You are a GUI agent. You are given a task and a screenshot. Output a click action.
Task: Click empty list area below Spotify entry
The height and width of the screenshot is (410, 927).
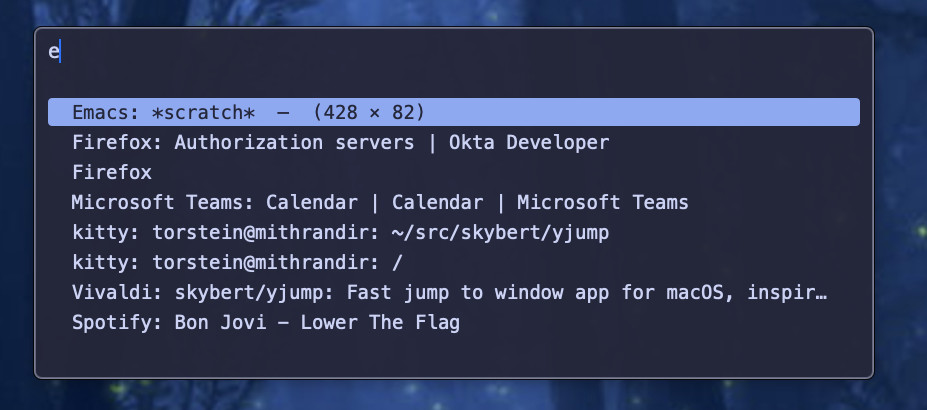point(450,355)
